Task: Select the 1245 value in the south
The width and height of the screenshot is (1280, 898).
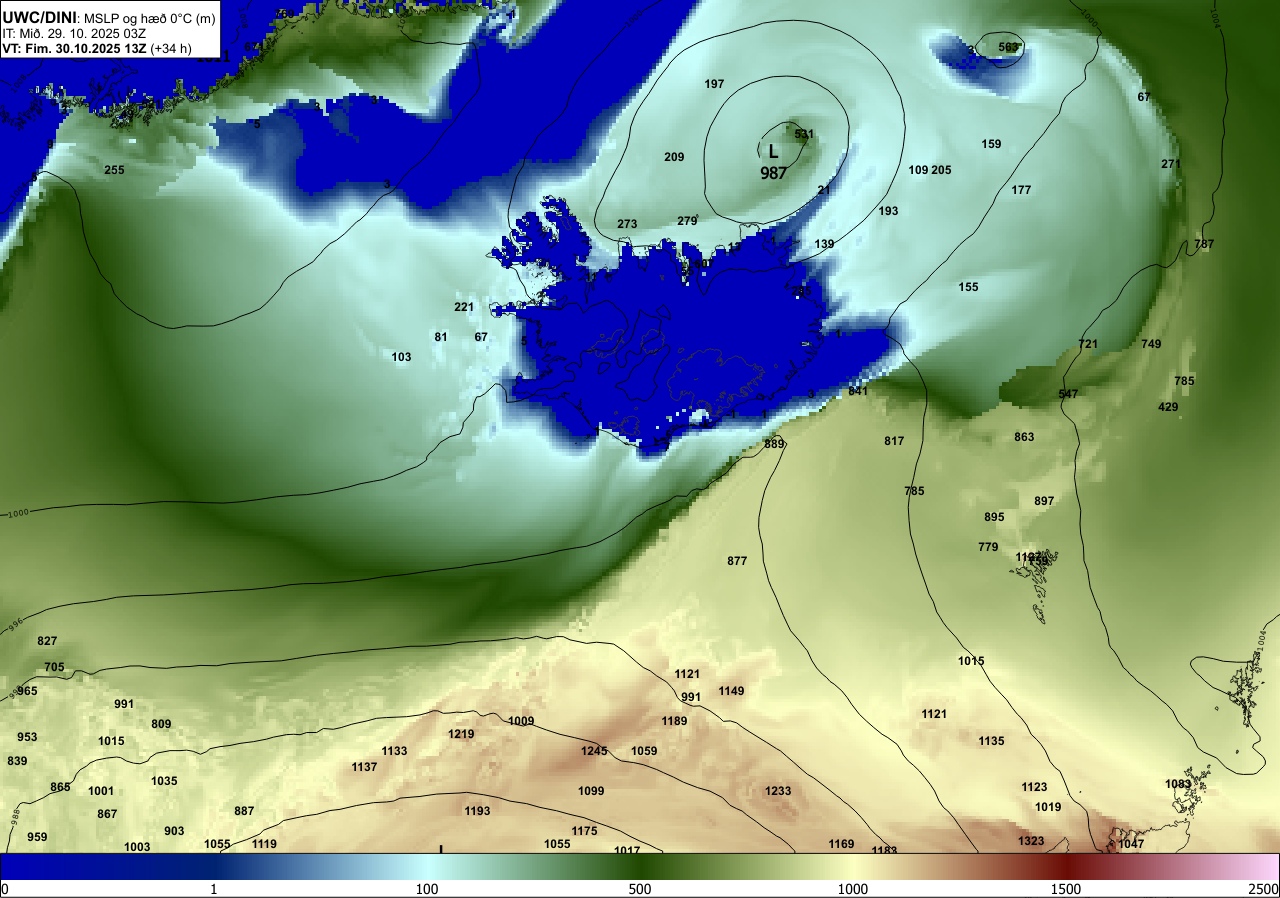Action: [594, 751]
